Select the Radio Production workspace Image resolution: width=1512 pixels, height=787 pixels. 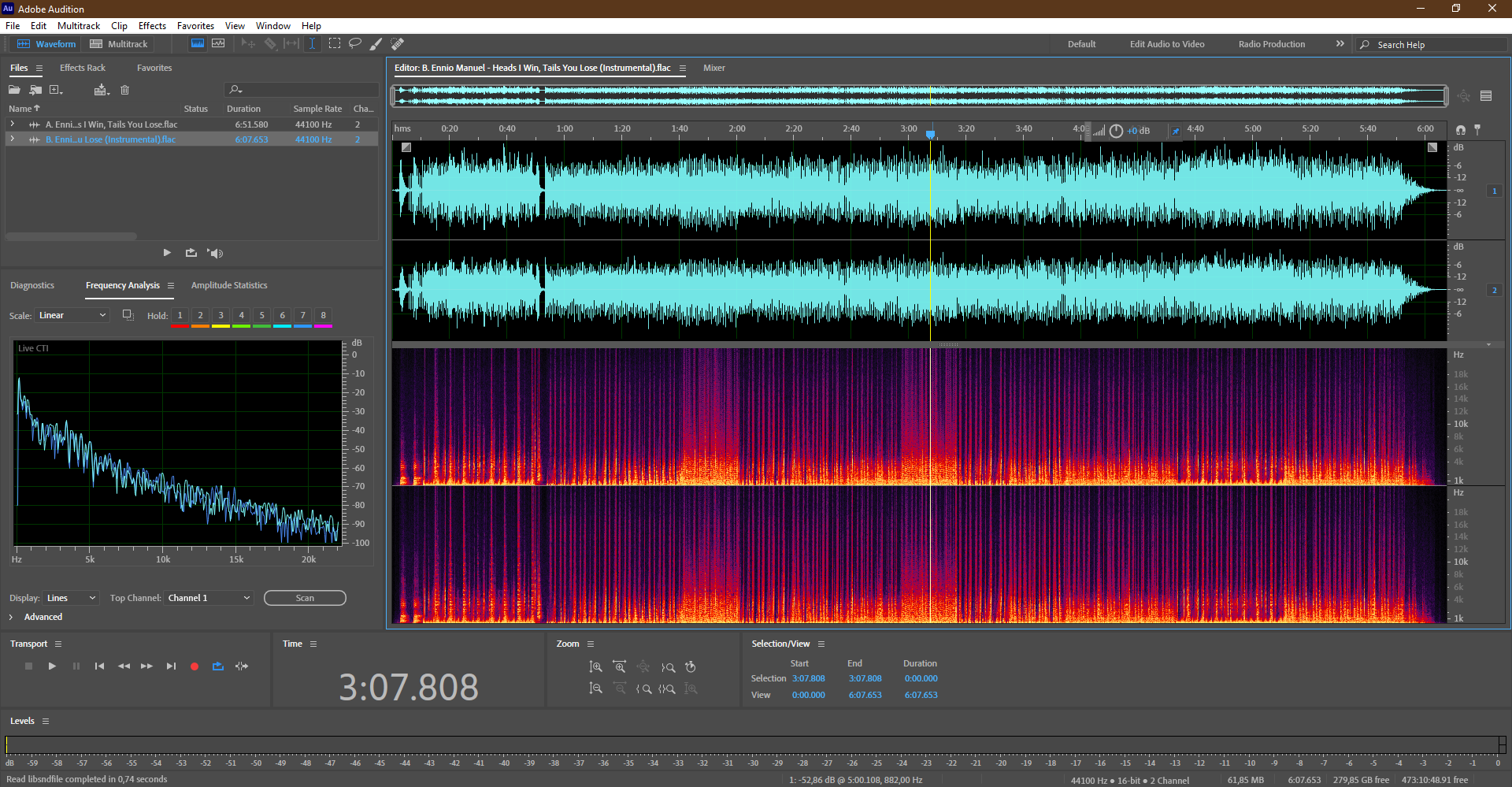pos(1272,44)
